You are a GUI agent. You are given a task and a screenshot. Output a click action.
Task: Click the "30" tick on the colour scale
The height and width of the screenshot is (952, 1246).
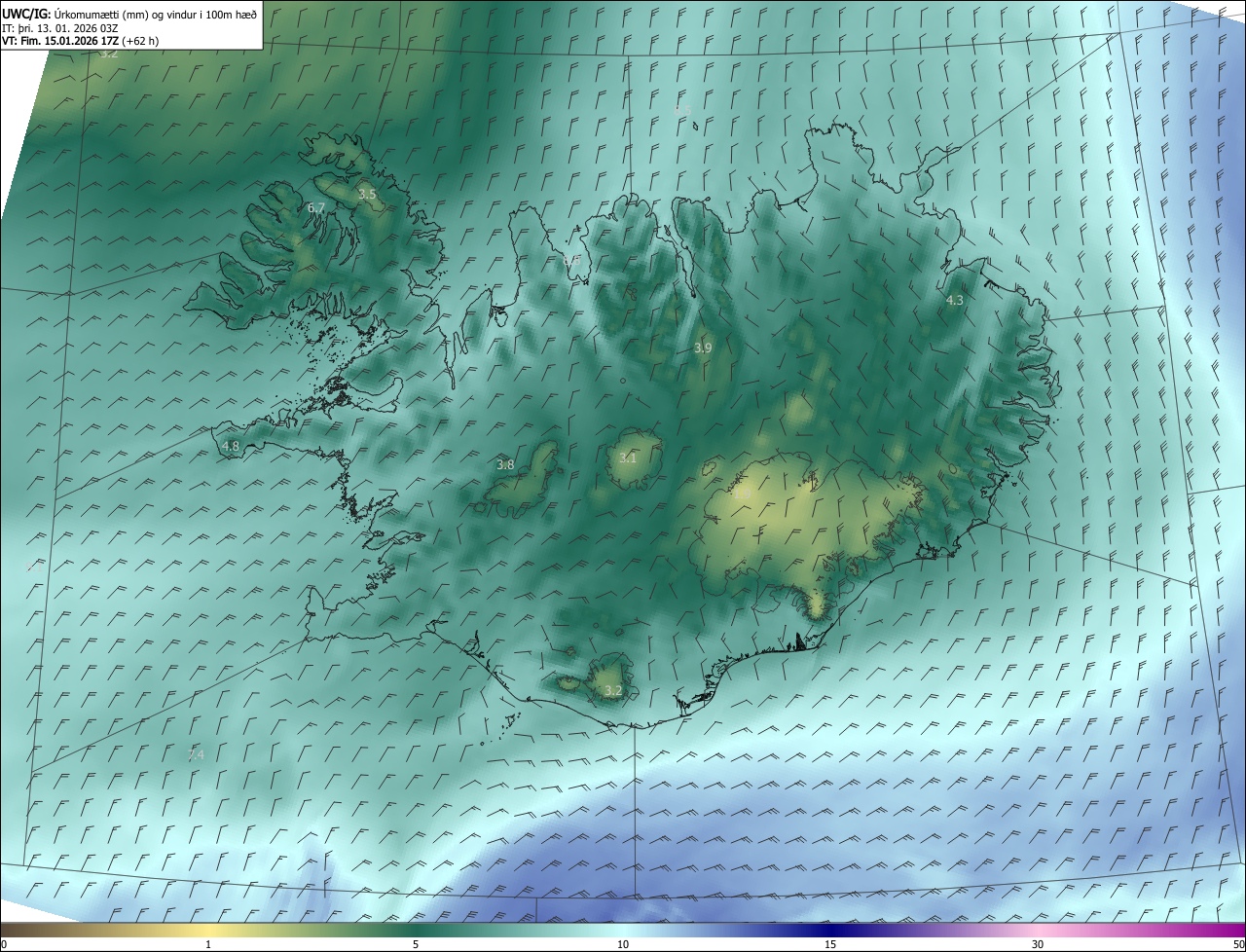[1038, 944]
